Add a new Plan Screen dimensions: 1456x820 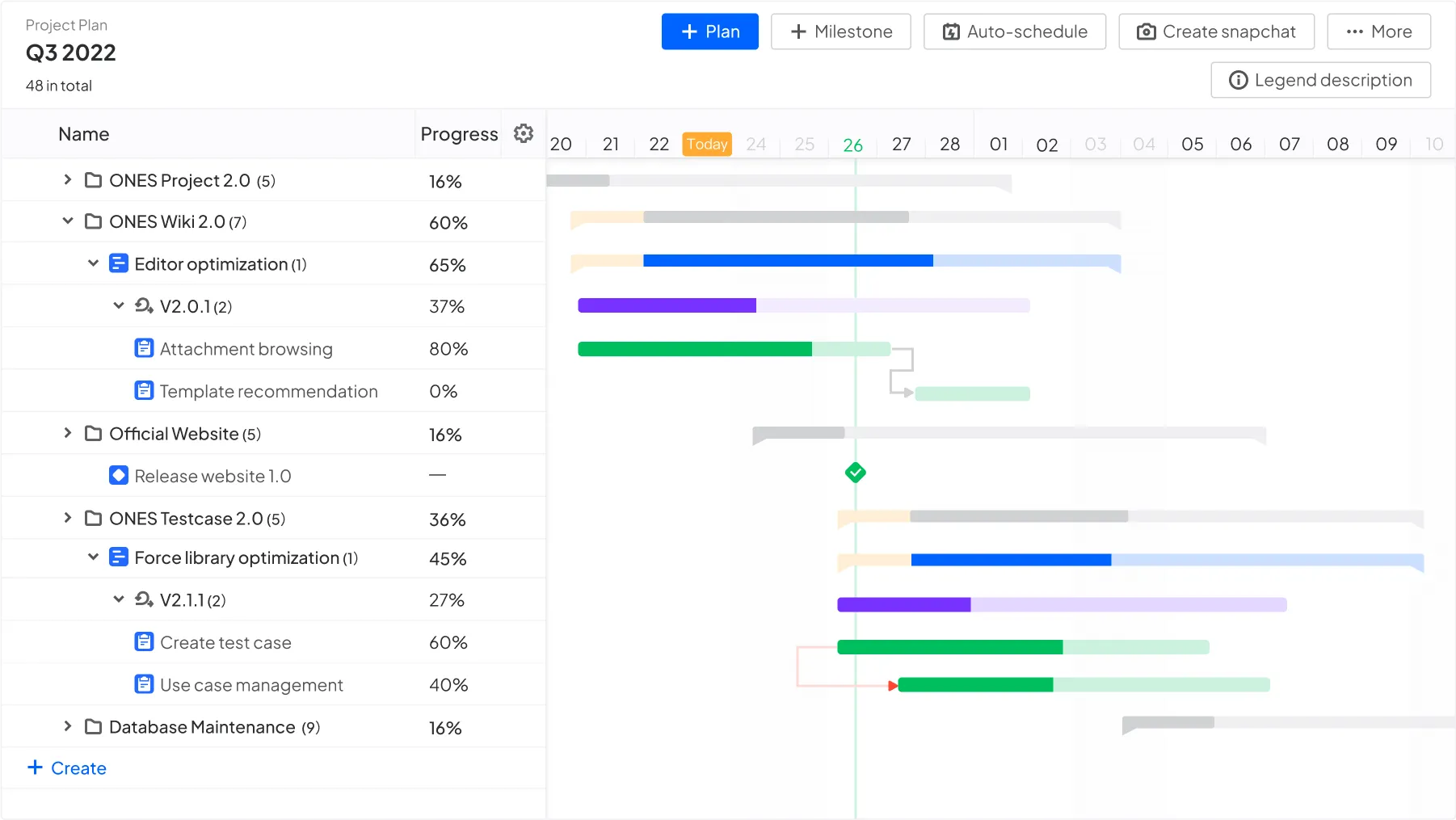click(709, 32)
